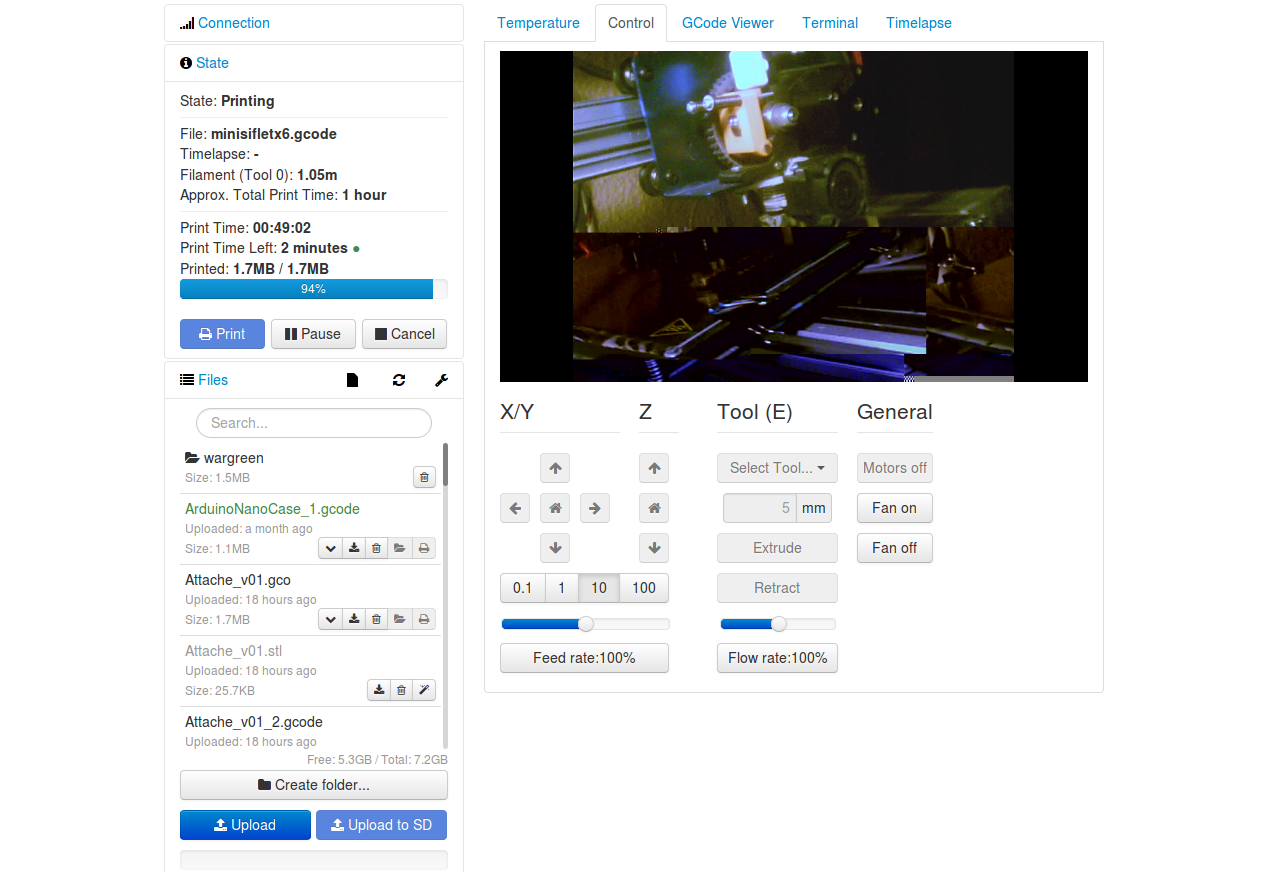Collapse the Connection panel
This screenshot has width=1267, height=872.
pyautogui.click(x=234, y=23)
